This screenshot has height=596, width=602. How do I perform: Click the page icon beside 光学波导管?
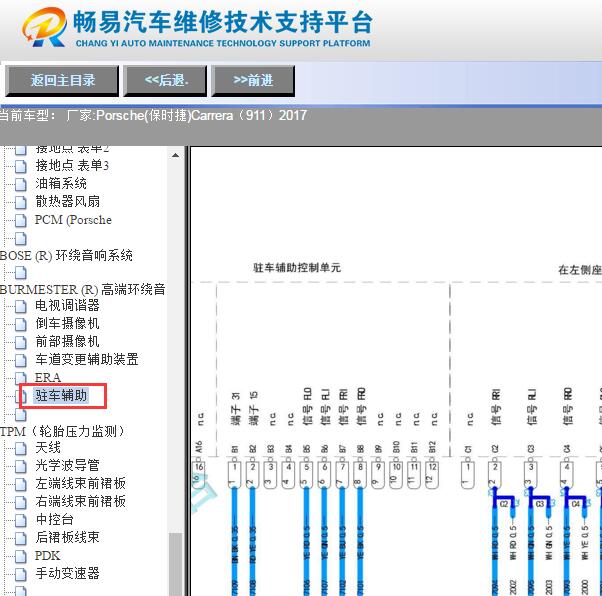(21, 466)
